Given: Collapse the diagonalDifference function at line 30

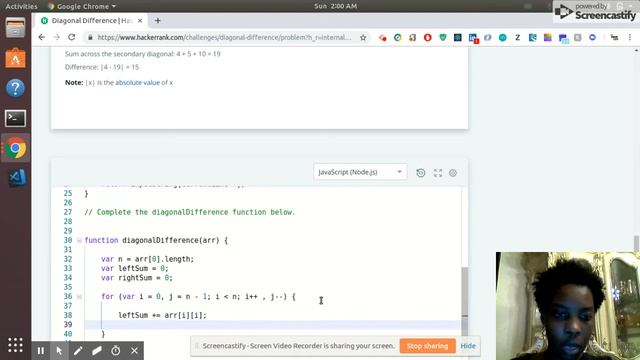Looking at the screenshot, I should click(79, 240).
